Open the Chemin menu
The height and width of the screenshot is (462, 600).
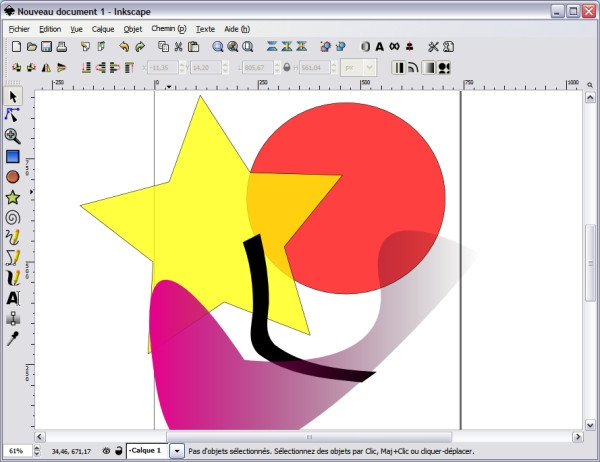(169, 29)
